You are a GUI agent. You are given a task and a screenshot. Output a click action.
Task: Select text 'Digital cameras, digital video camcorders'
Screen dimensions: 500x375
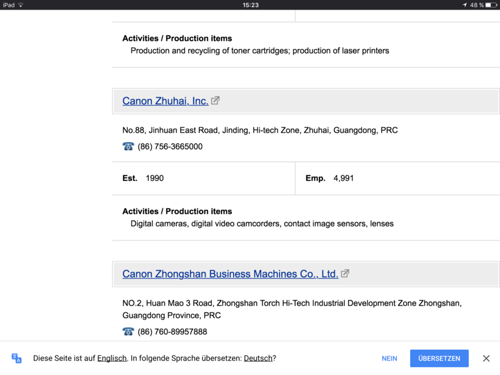pyautogui.click(x=205, y=224)
